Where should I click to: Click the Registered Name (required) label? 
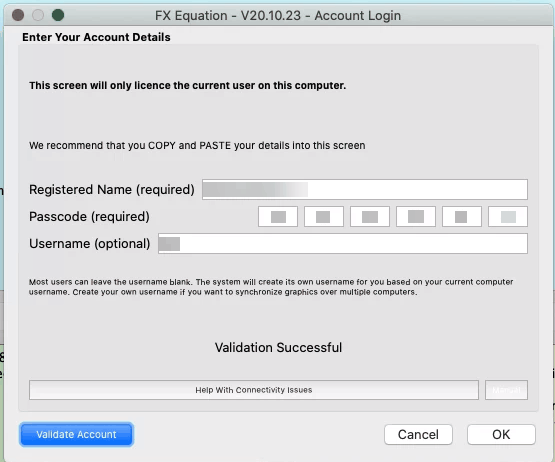(112, 190)
